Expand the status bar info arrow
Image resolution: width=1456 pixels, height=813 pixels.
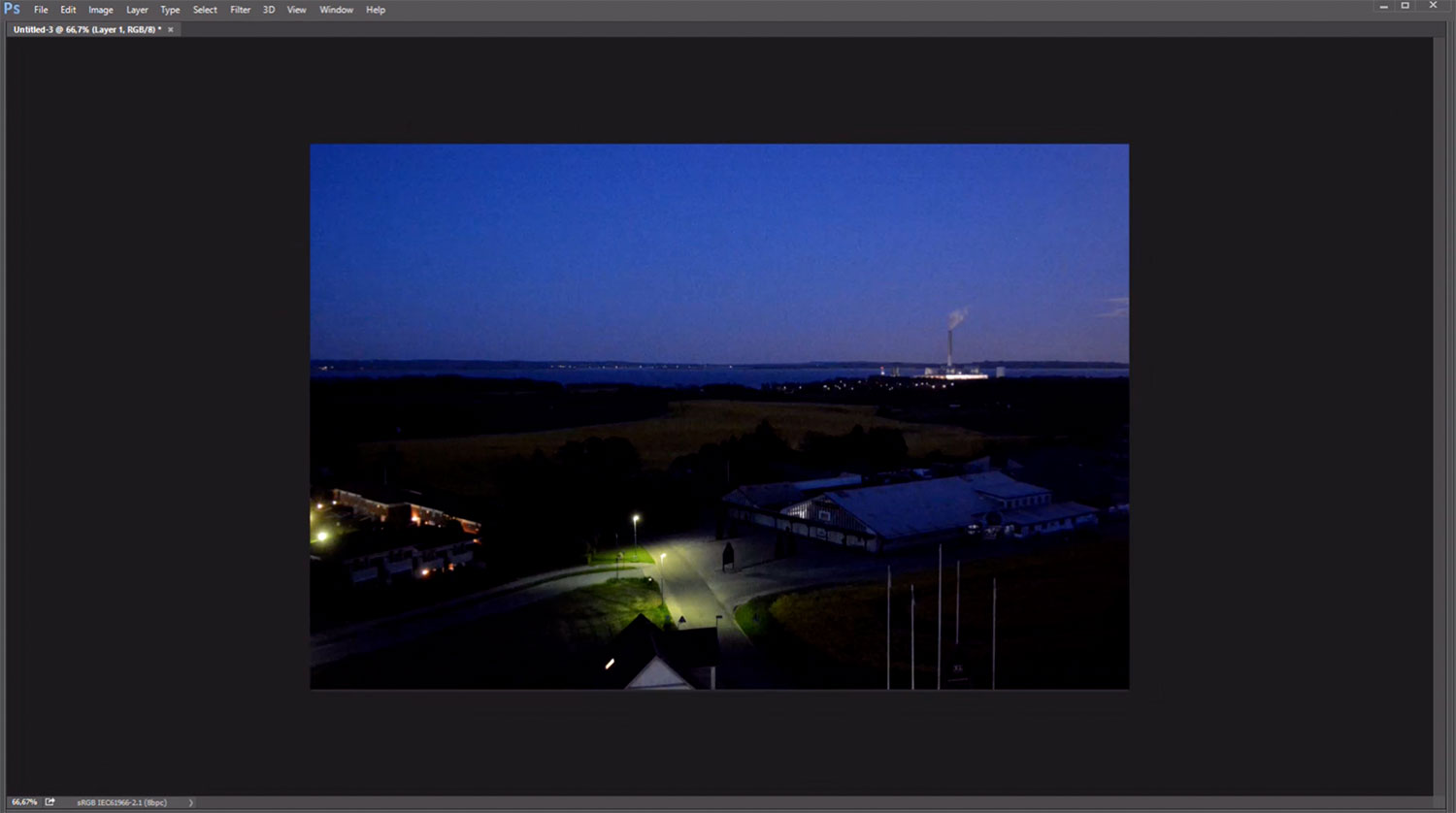[x=190, y=802]
